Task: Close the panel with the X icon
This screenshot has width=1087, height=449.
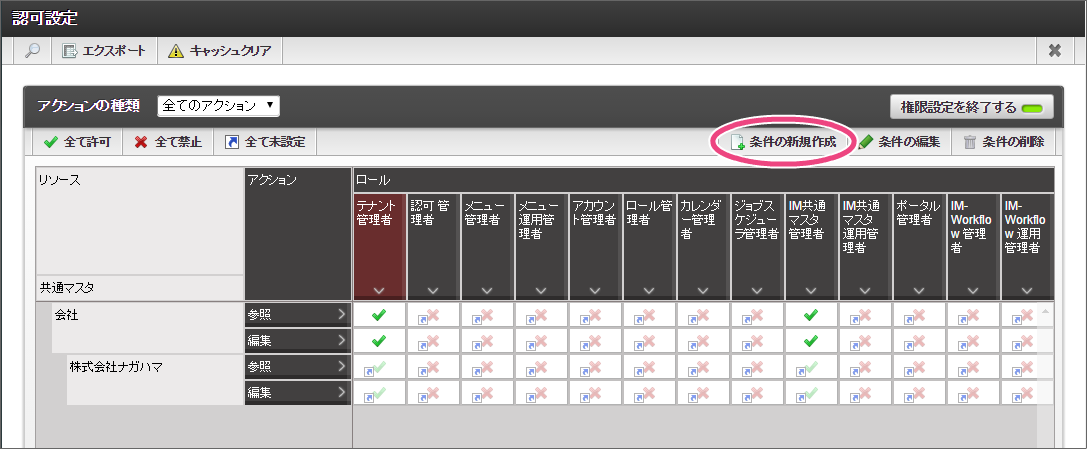Action: coord(1054,51)
